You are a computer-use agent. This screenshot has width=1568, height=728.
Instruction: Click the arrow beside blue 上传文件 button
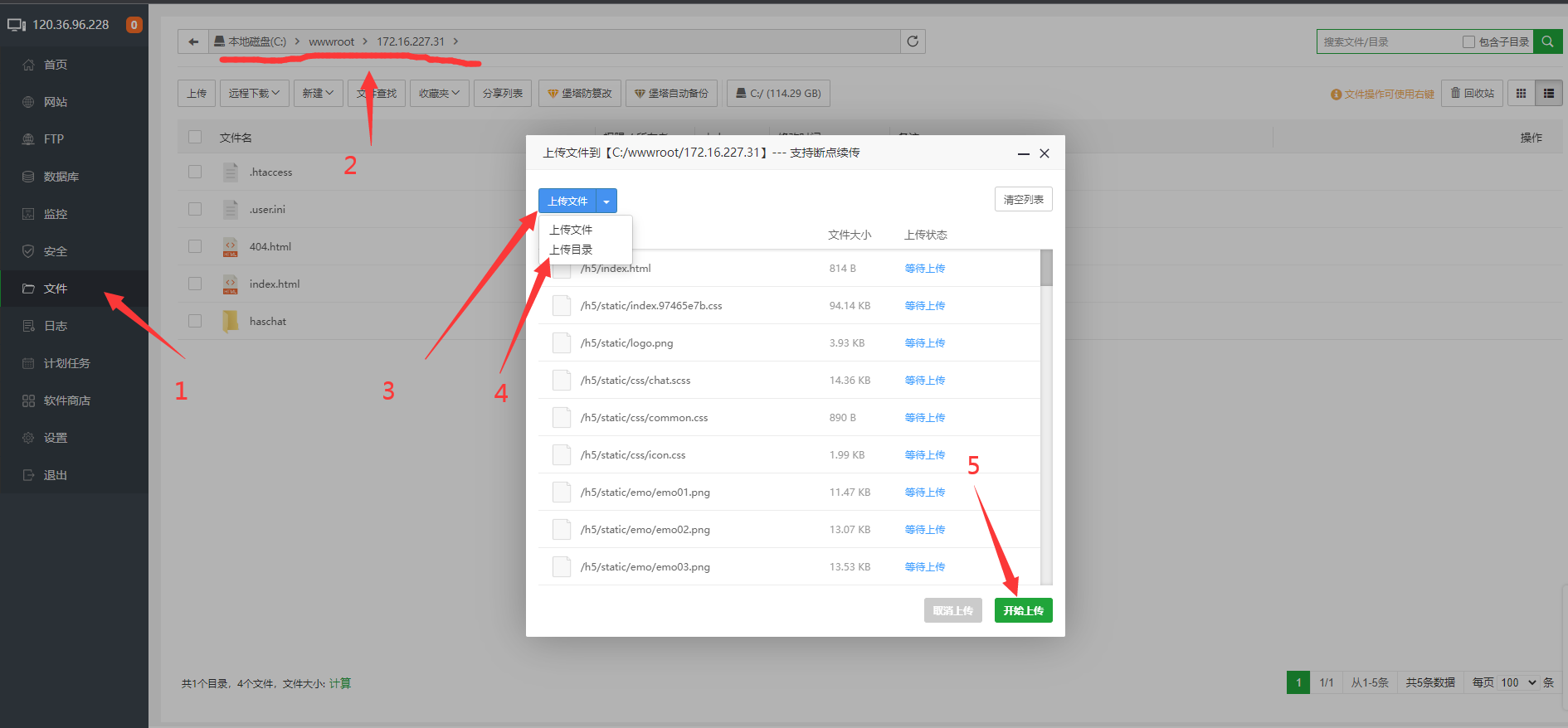(606, 201)
